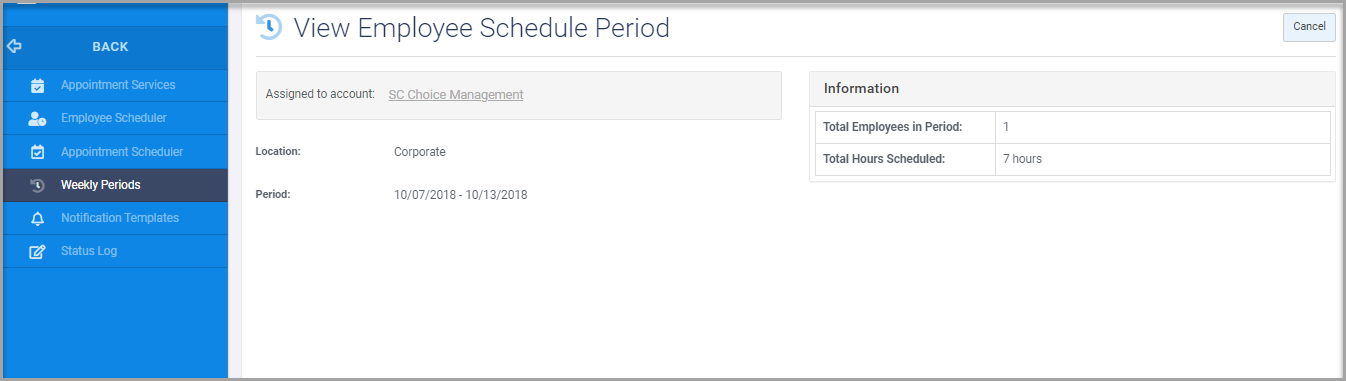Image resolution: width=1346 pixels, height=381 pixels.
Task: Click the Information panel header
Action: tap(1072, 89)
